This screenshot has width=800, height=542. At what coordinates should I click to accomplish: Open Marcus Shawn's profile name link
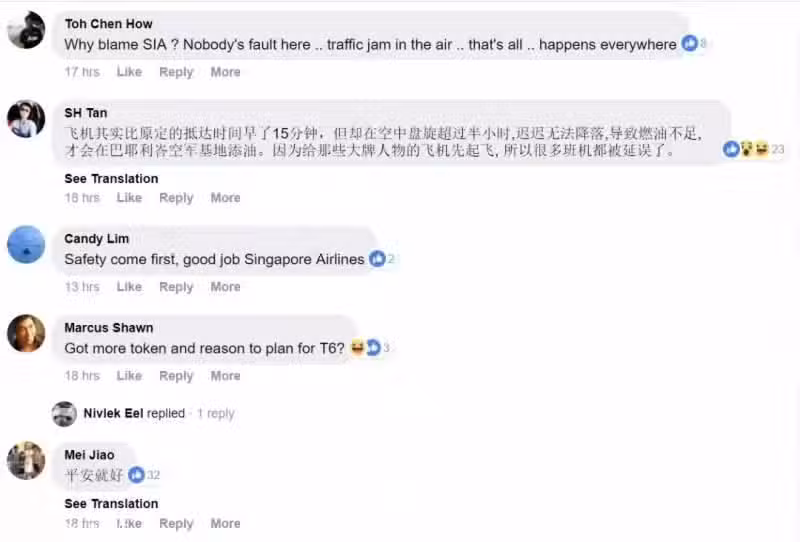(x=109, y=328)
